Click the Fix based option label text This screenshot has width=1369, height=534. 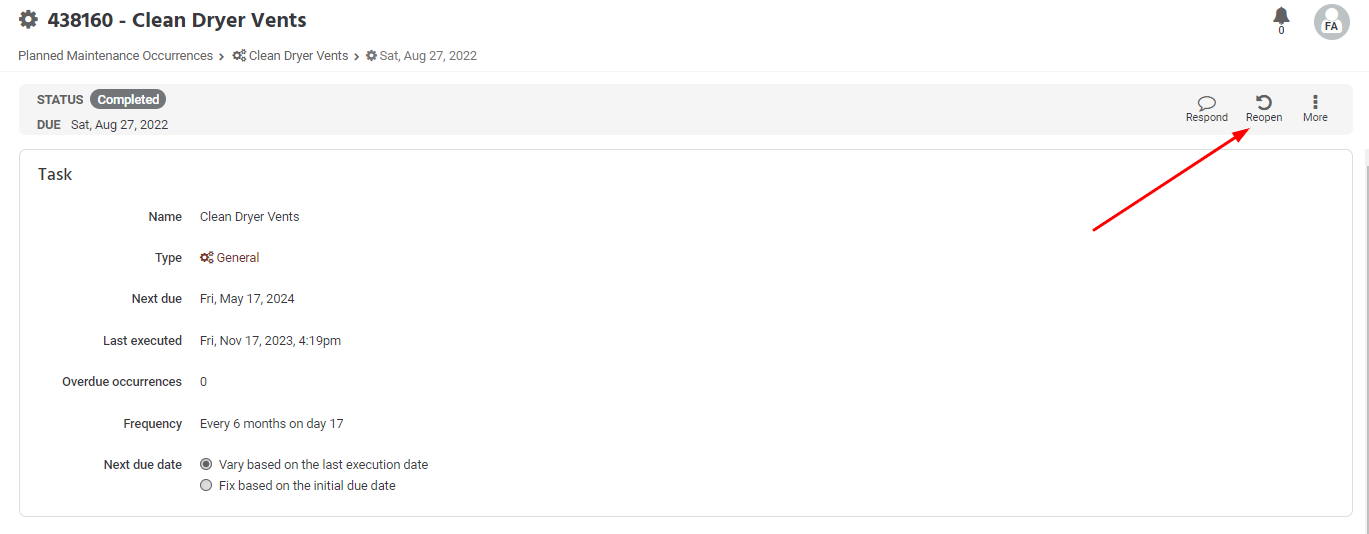click(x=307, y=486)
